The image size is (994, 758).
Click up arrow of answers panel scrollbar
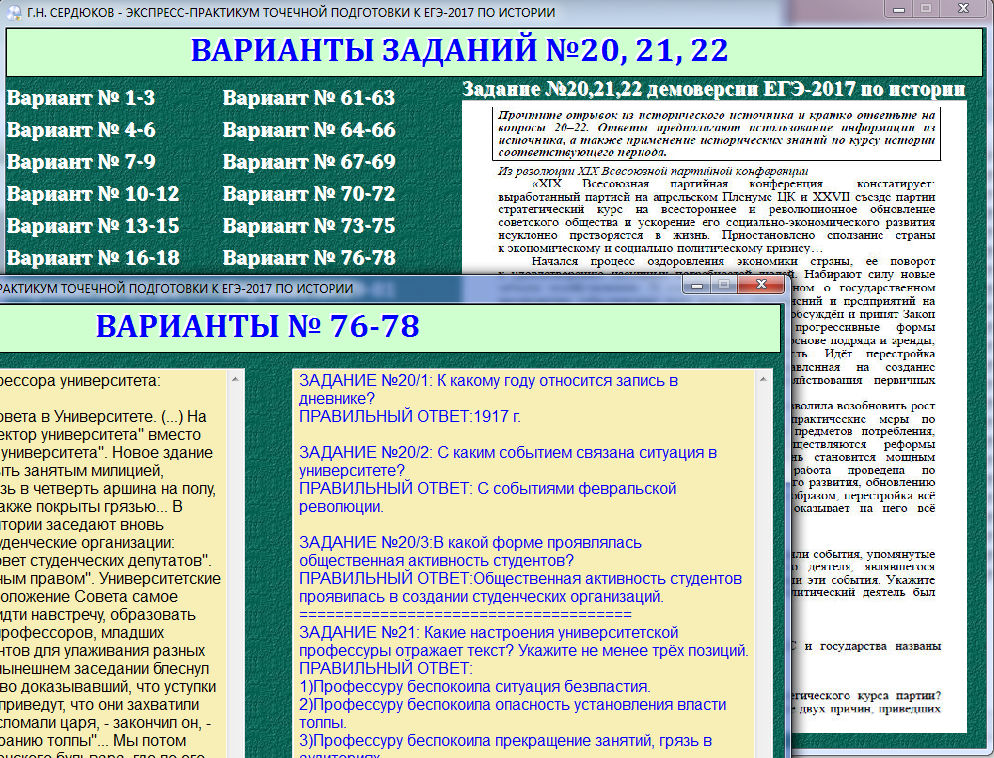pos(763,379)
